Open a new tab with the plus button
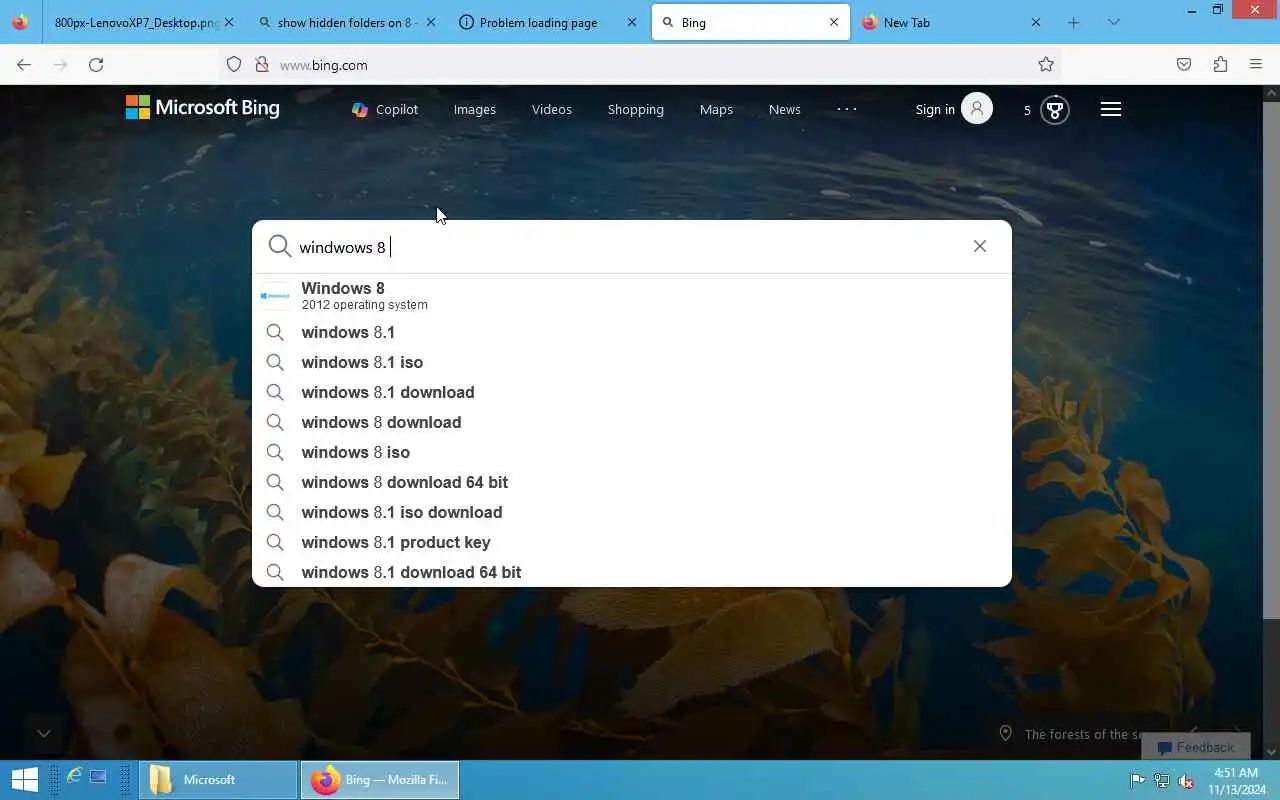The width and height of the screenshot is (1280, 800). coord(1074,22)
